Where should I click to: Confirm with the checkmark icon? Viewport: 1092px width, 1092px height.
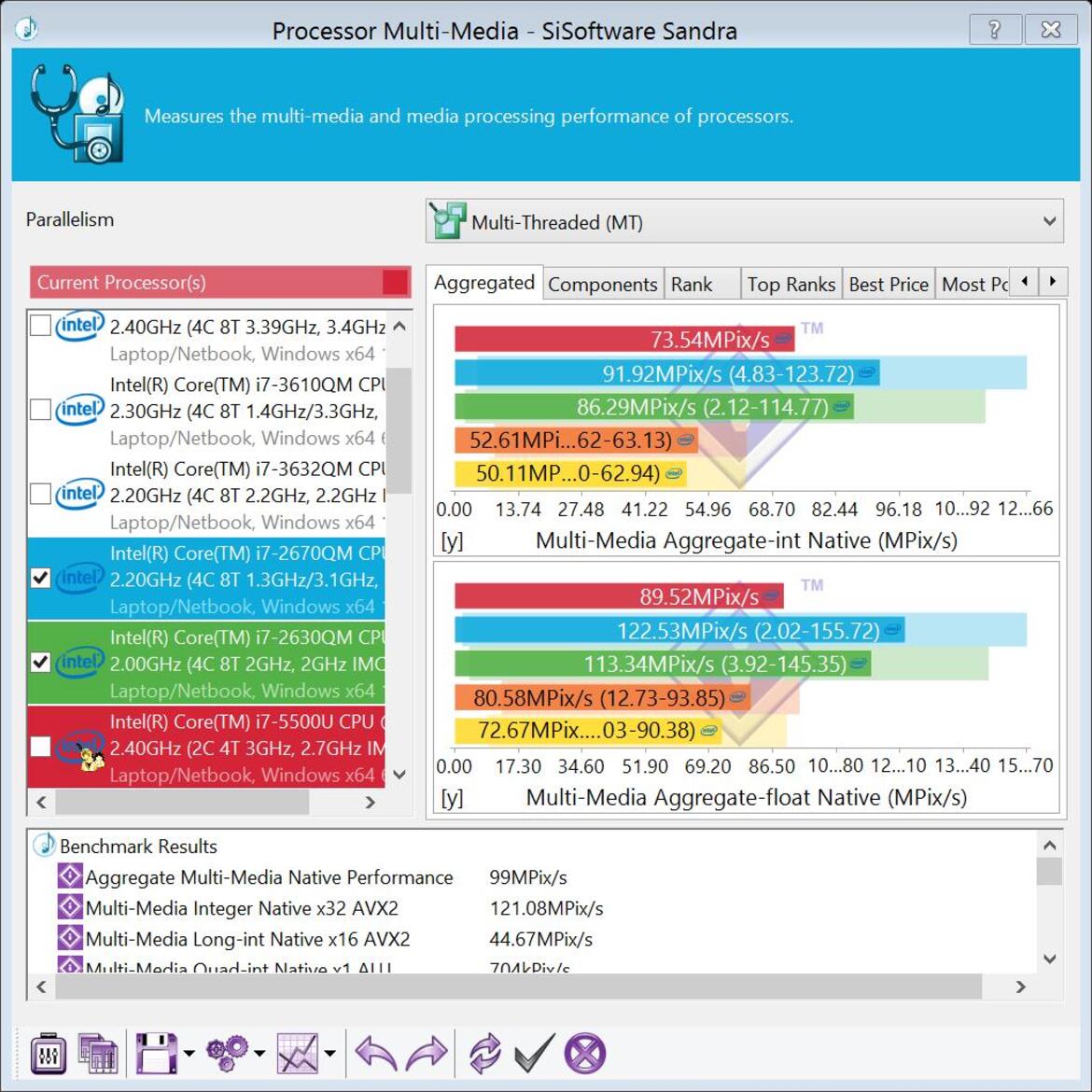(x=534, y=1053)
